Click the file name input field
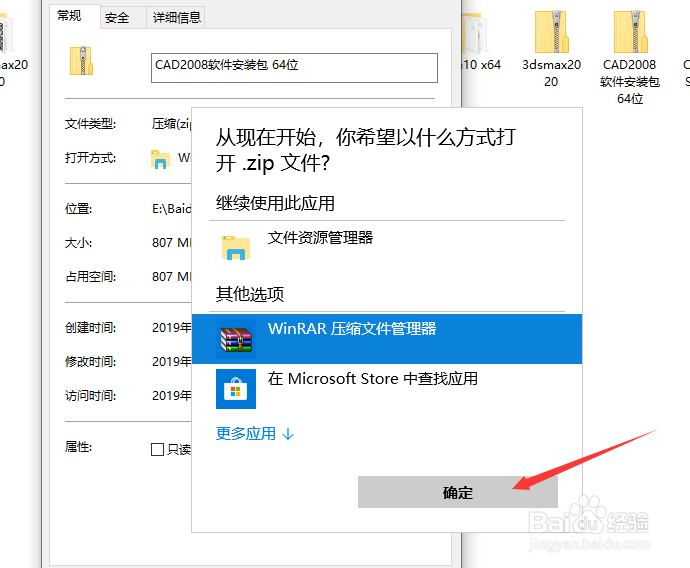Viewport: 690px width, 568px height. point(294,68)
